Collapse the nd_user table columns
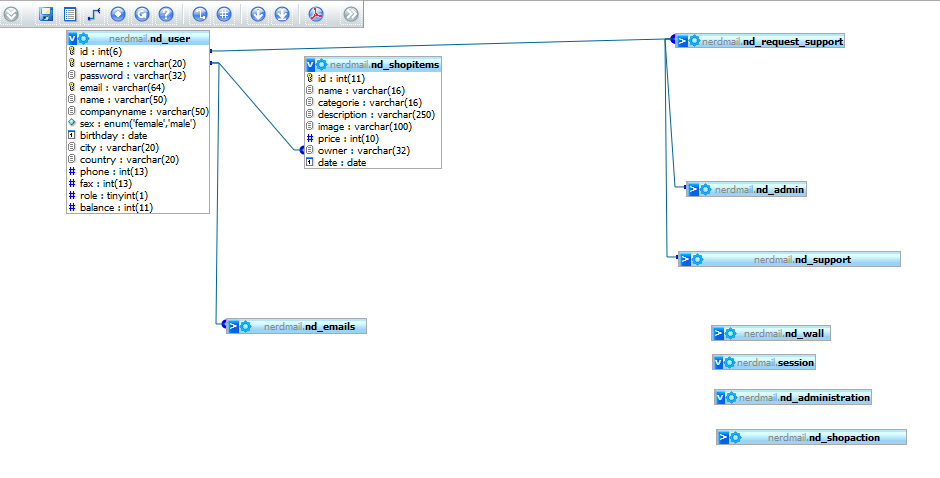This screenshot has height=478, width=940. click(73, 39)
